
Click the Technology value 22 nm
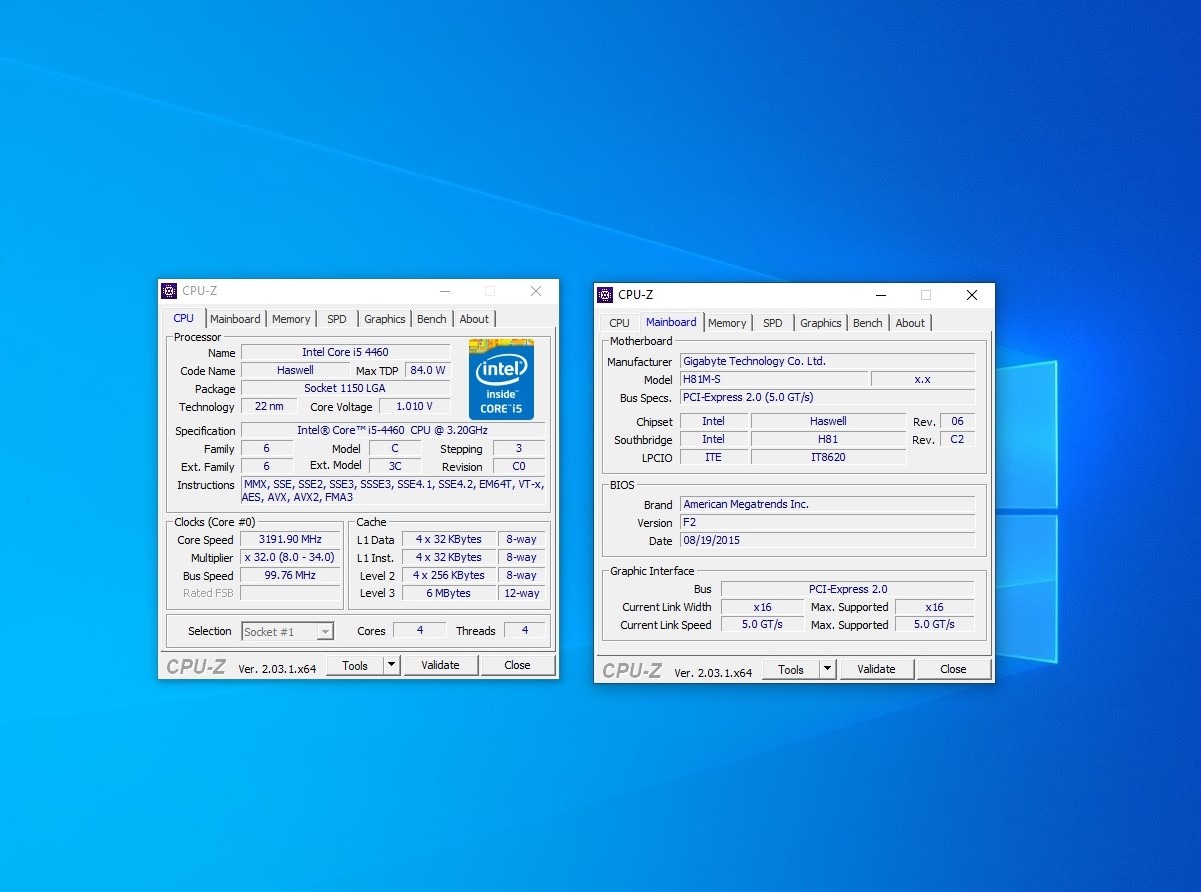coord(269,406)
